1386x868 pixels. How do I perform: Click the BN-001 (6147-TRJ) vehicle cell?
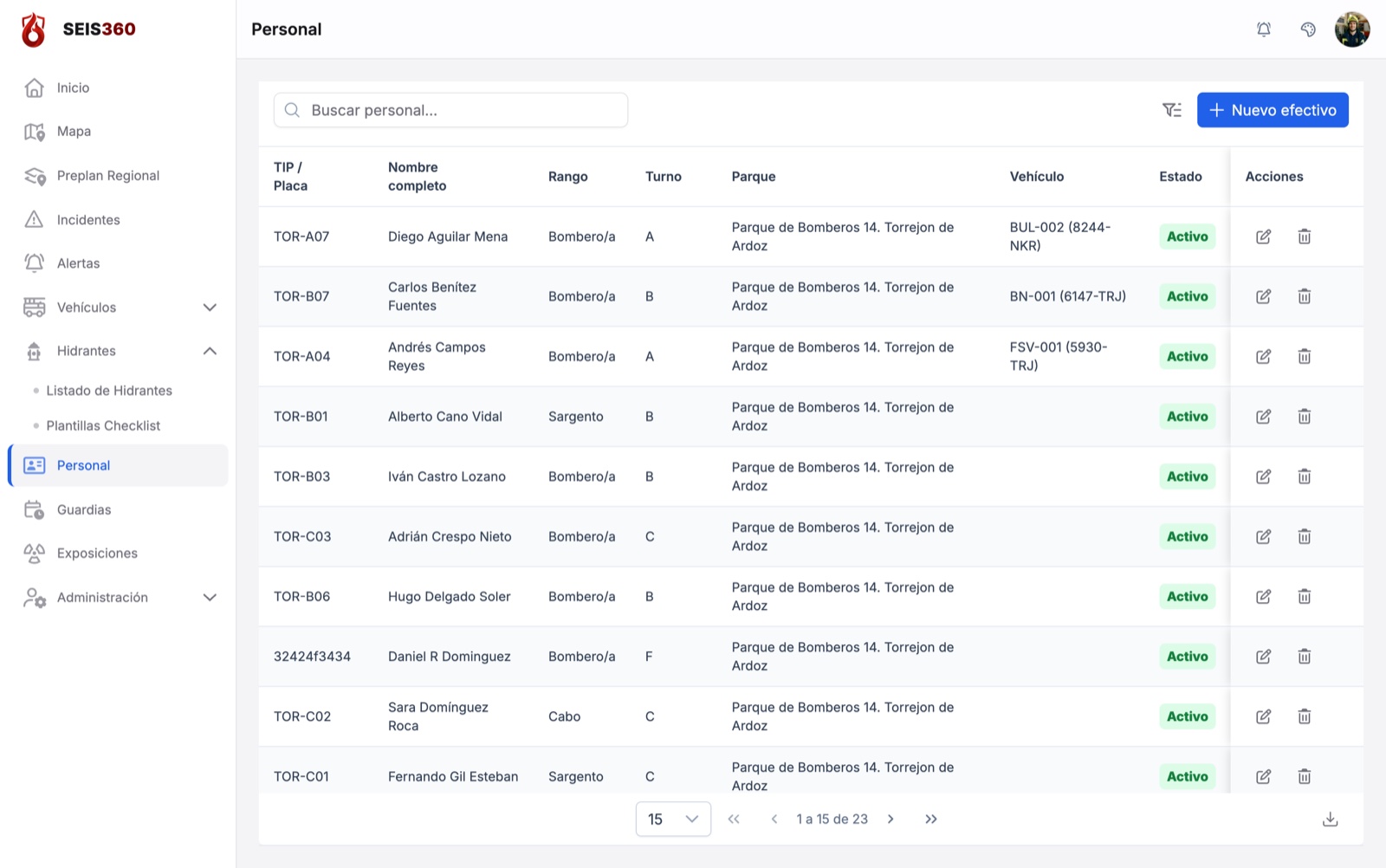click(1068, 296)
